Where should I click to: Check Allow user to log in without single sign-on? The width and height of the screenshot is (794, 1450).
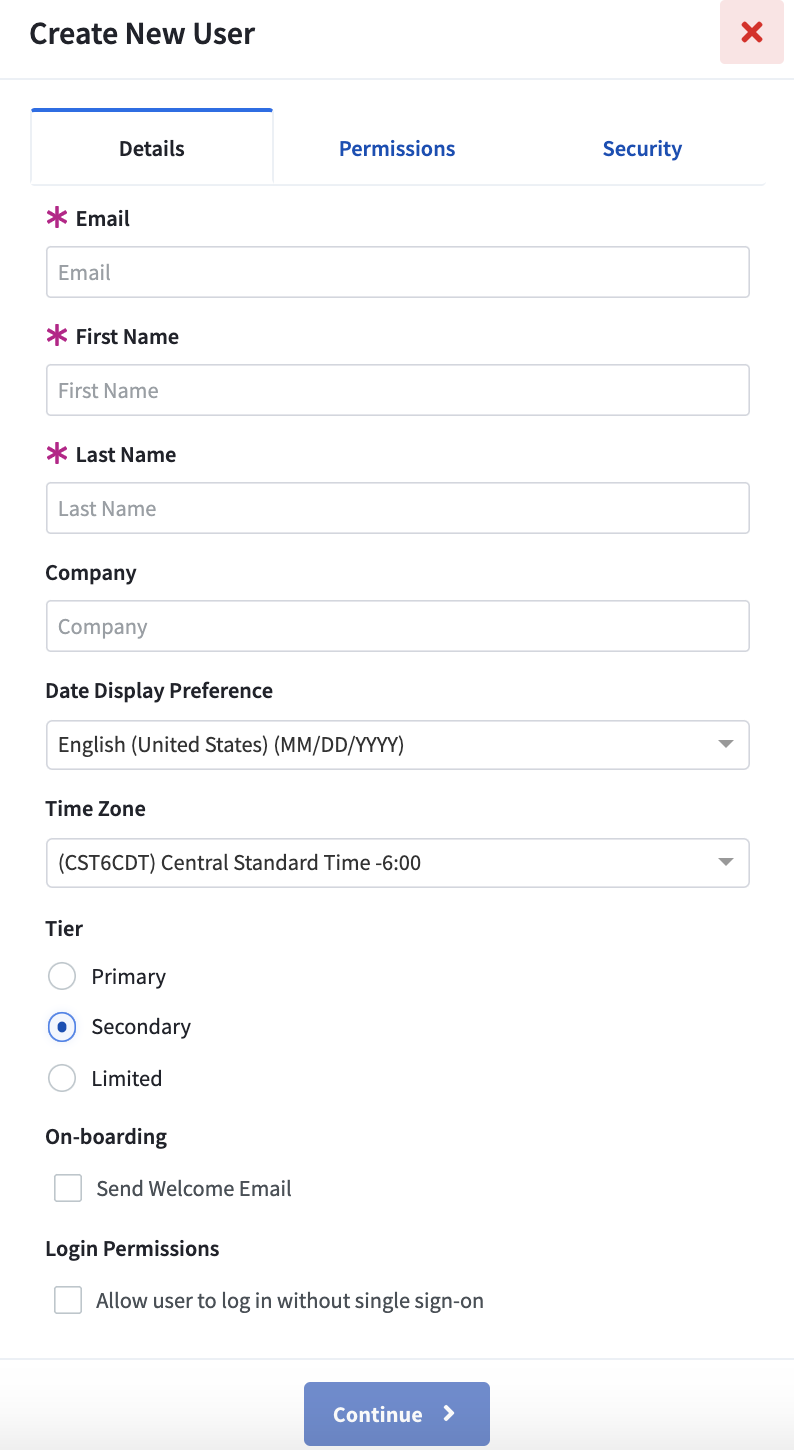pyautogui.click(x=68, y=1300)
